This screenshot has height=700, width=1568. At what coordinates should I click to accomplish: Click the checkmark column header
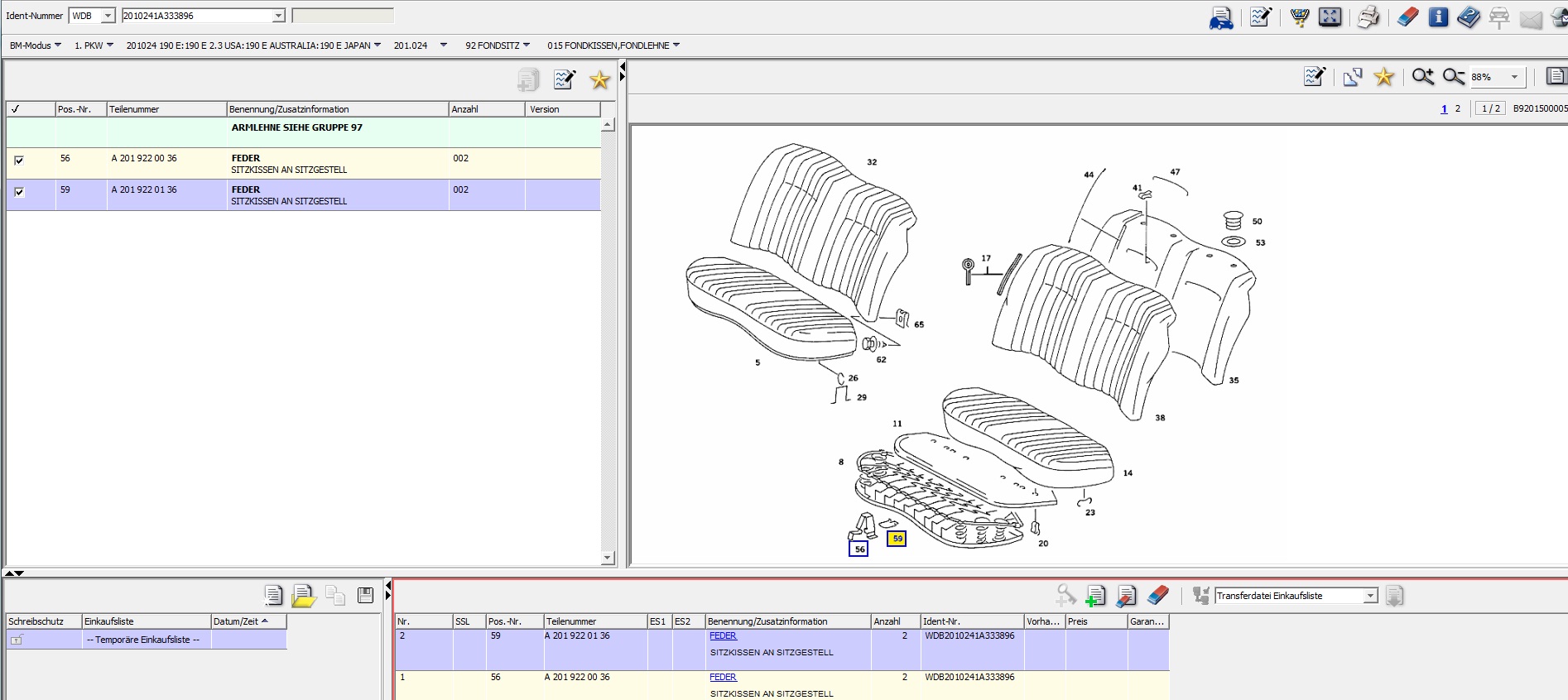(x=31, y=109)
